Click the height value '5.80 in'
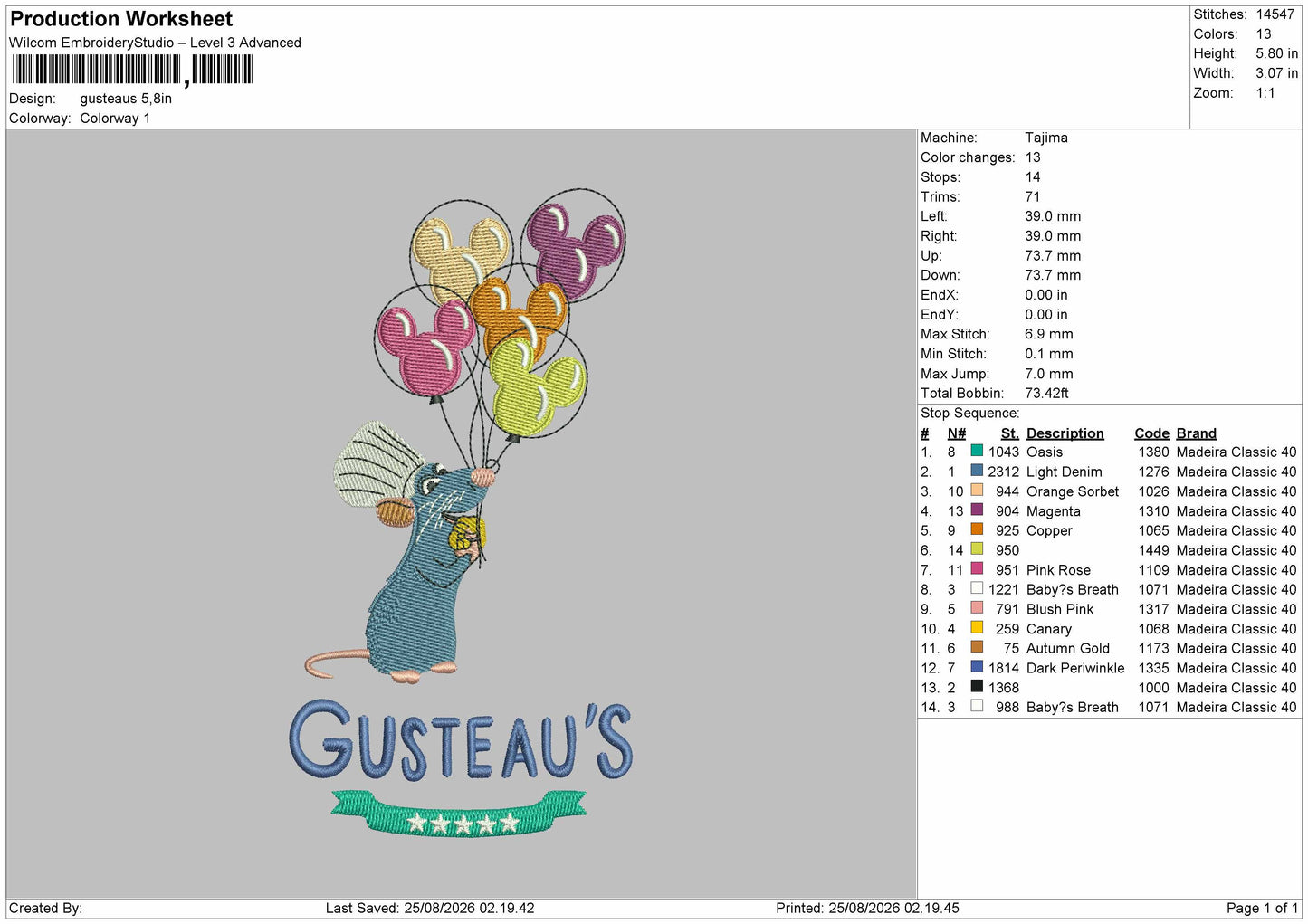Screen dimensions: 1308x924 tap(1276, 53)
